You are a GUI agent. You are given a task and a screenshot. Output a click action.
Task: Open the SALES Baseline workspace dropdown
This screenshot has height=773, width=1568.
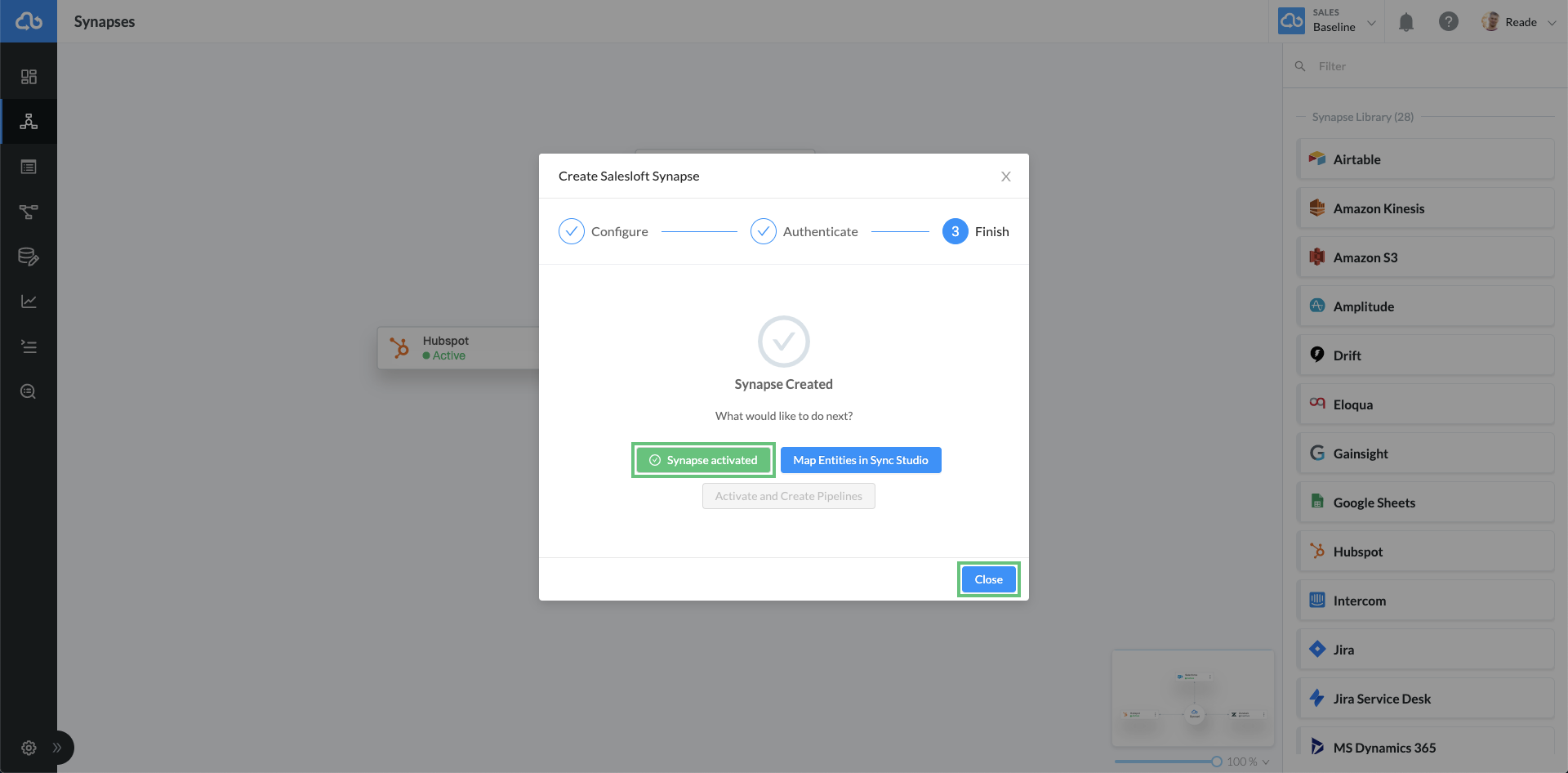tap(1328, 21)
